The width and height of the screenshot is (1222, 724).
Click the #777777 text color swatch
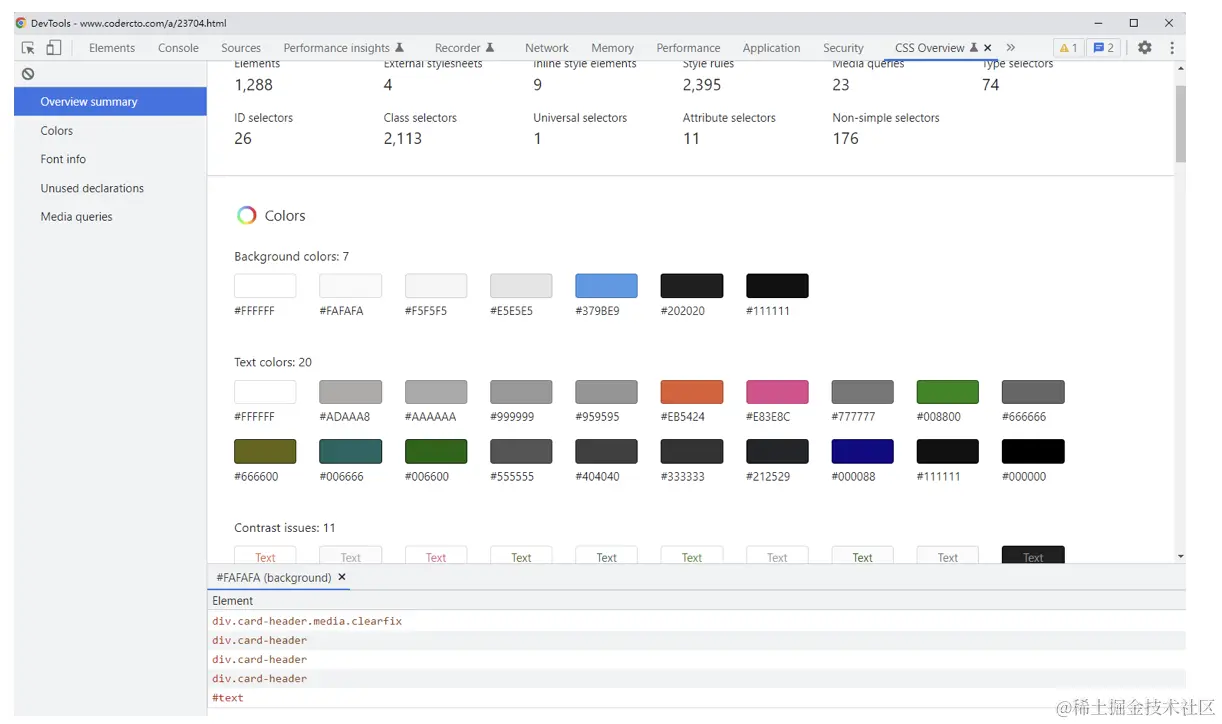click(x=862, y=392)
